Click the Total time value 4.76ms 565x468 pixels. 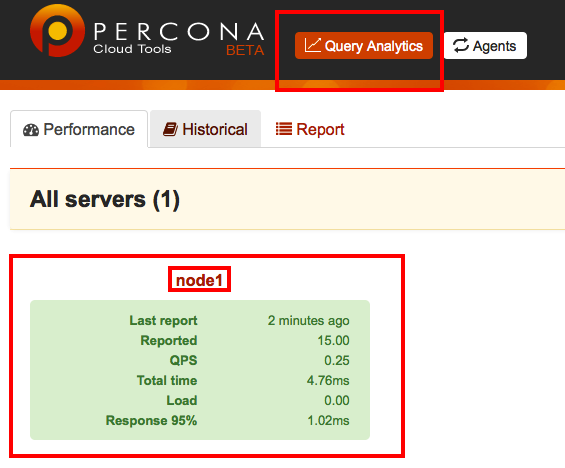tap(328, 380)
